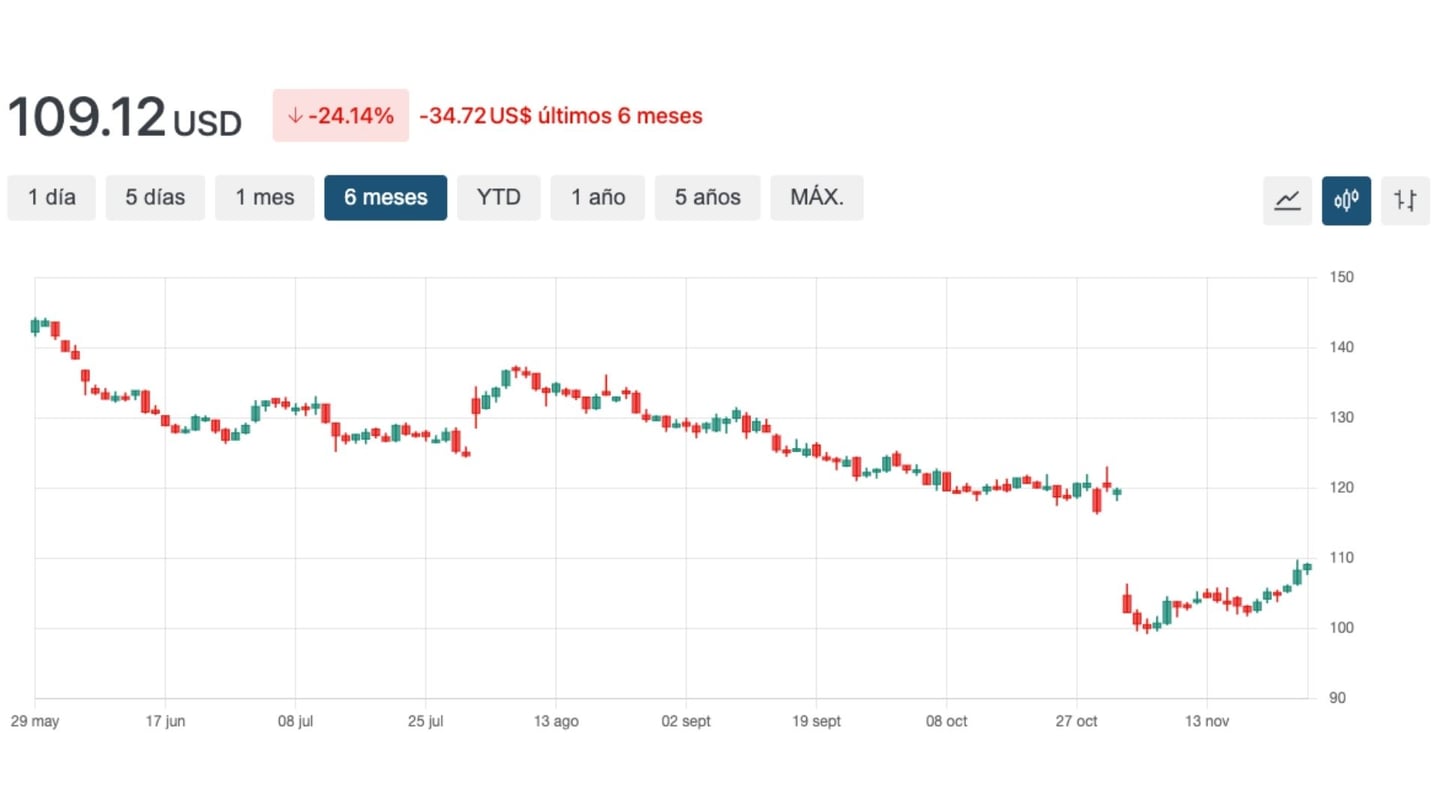Select the candlestick chart icon
This screenshot has width=1440, height=810.
pos(1346,200)
